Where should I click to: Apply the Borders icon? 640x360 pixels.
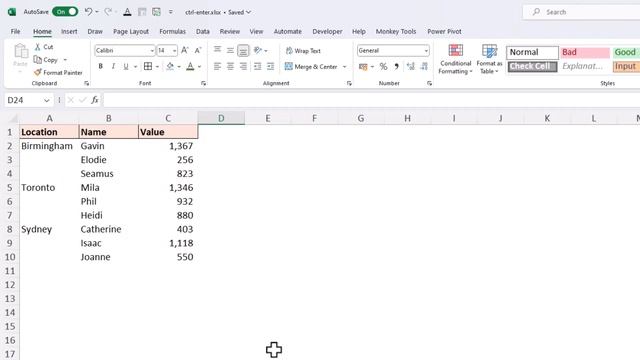[148, 66]
